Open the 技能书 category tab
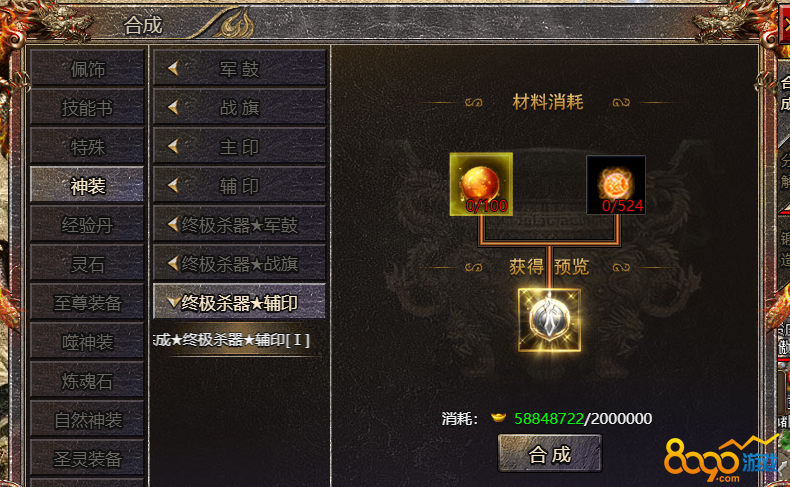 pos(87,107)
